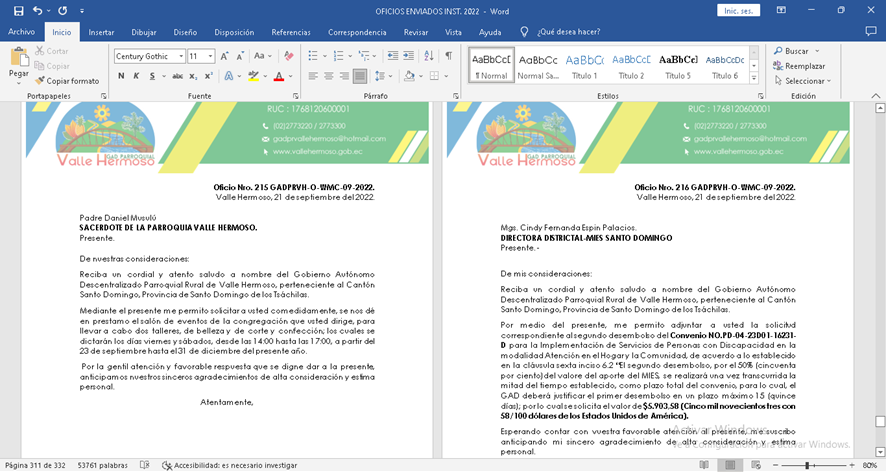Toggle show paragraph marks (¶)
This screenshot has width=886, height=472.
[448, 56]
